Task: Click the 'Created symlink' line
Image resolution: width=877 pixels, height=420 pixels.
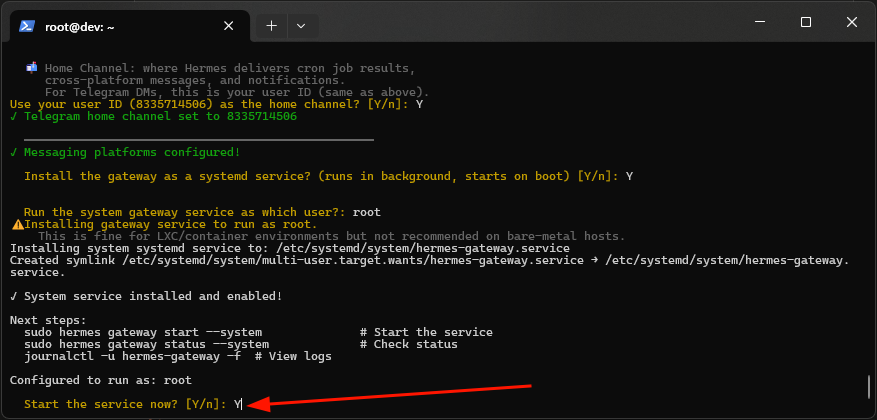Action: pyautogui.click(x=430, y=266)
